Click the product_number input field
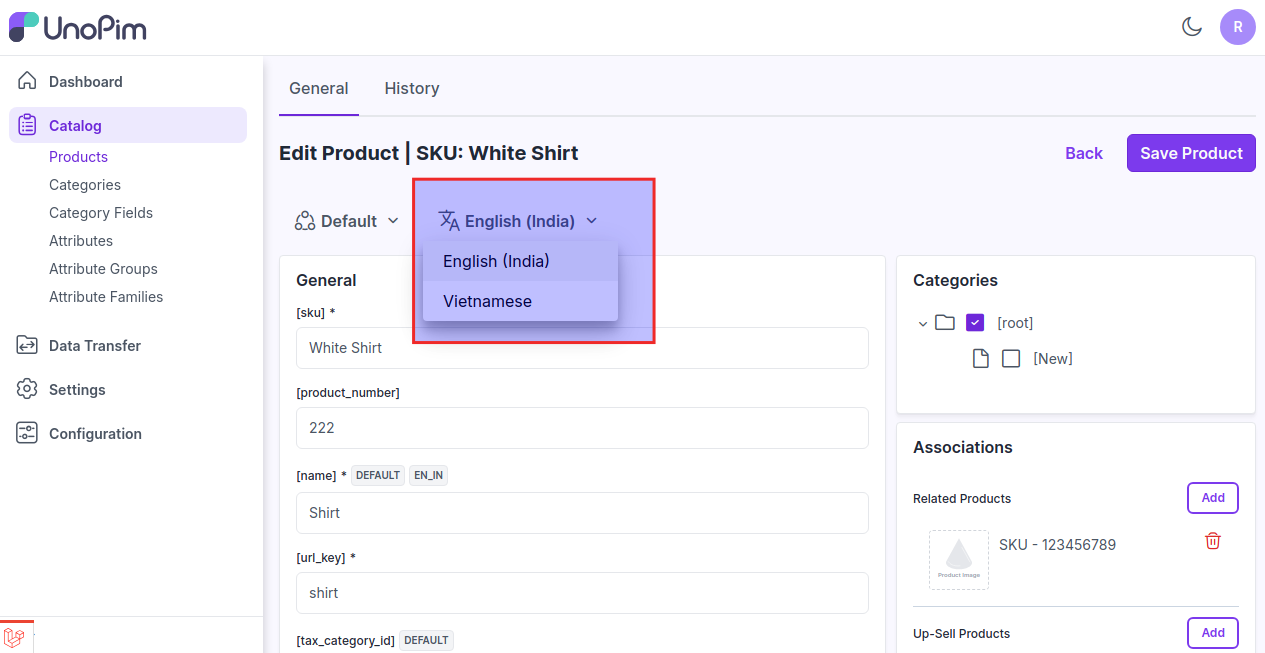 [582, 428]
